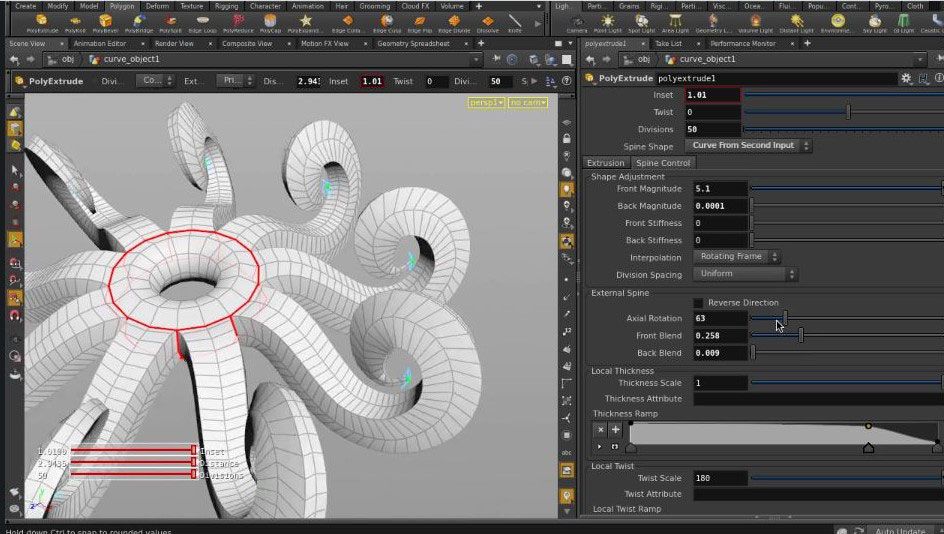
Task: Select the Edge Flip shelf tool
Action: click(x=420, y=24)
